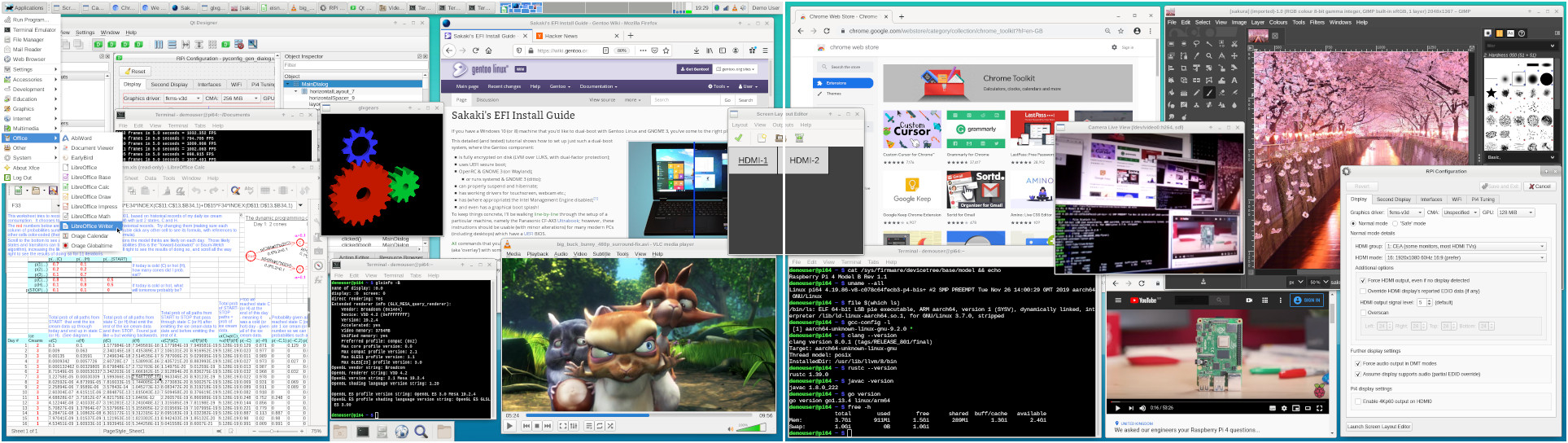1568x443 pixels.
Task: Click the Reset button in Qt Designer form
Action: [x=135, y=72]
